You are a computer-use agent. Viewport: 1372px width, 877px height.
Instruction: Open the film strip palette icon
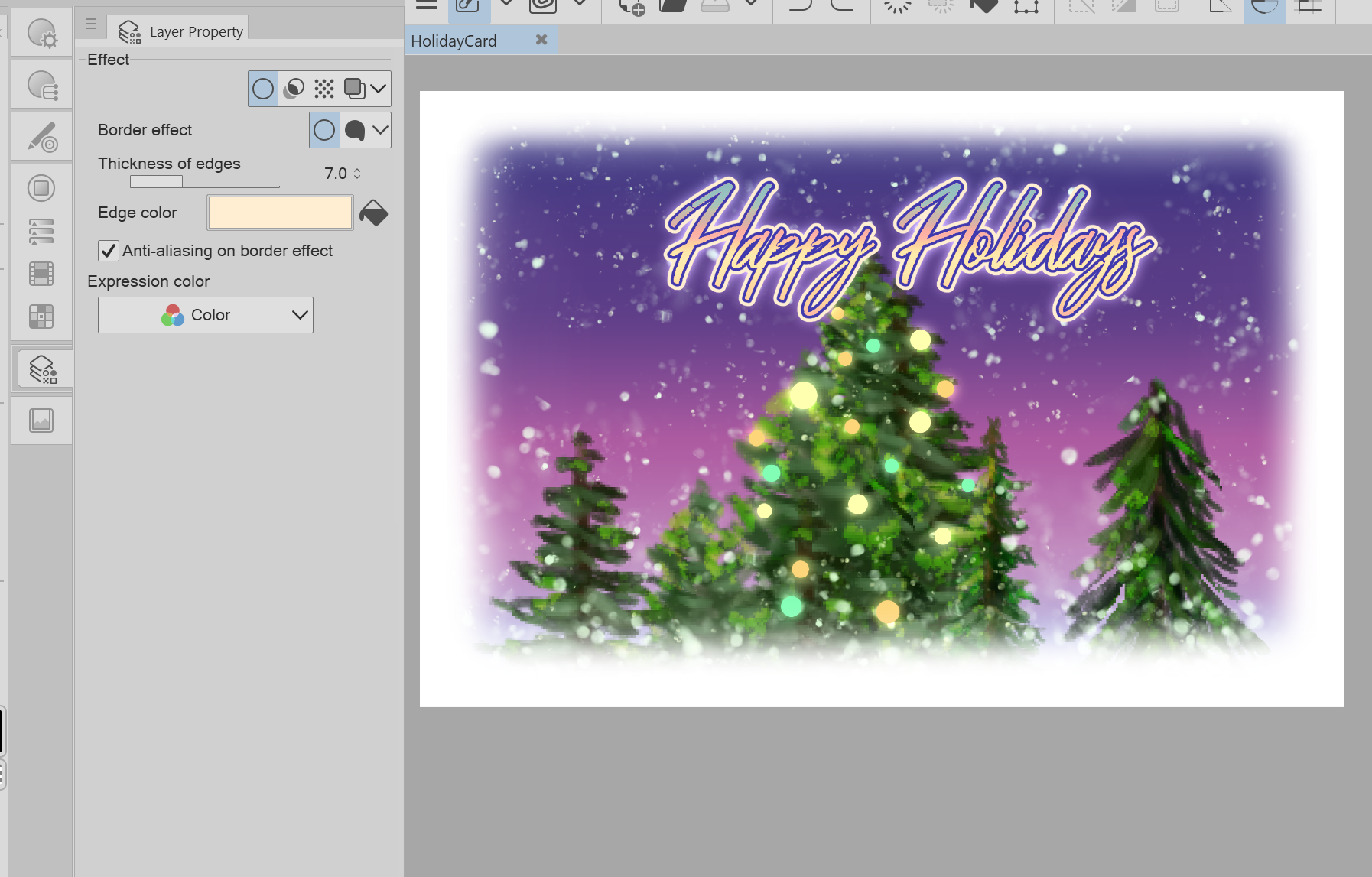41,274
